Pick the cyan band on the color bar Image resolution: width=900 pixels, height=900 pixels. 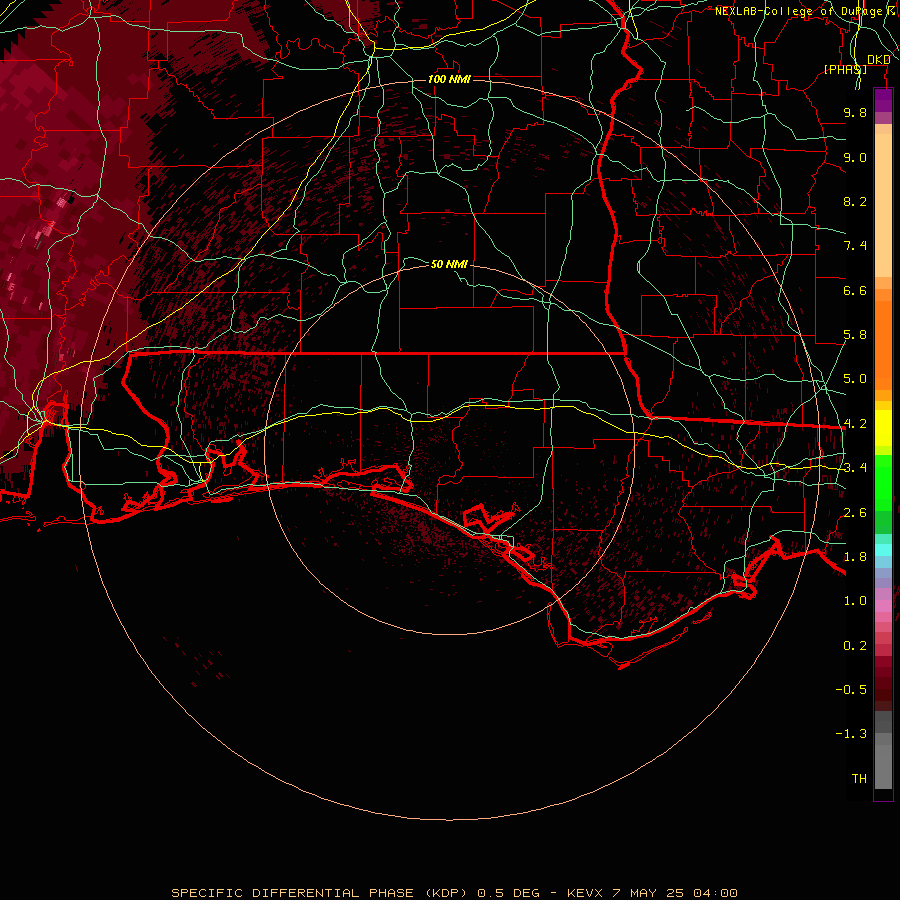[883, 550]
